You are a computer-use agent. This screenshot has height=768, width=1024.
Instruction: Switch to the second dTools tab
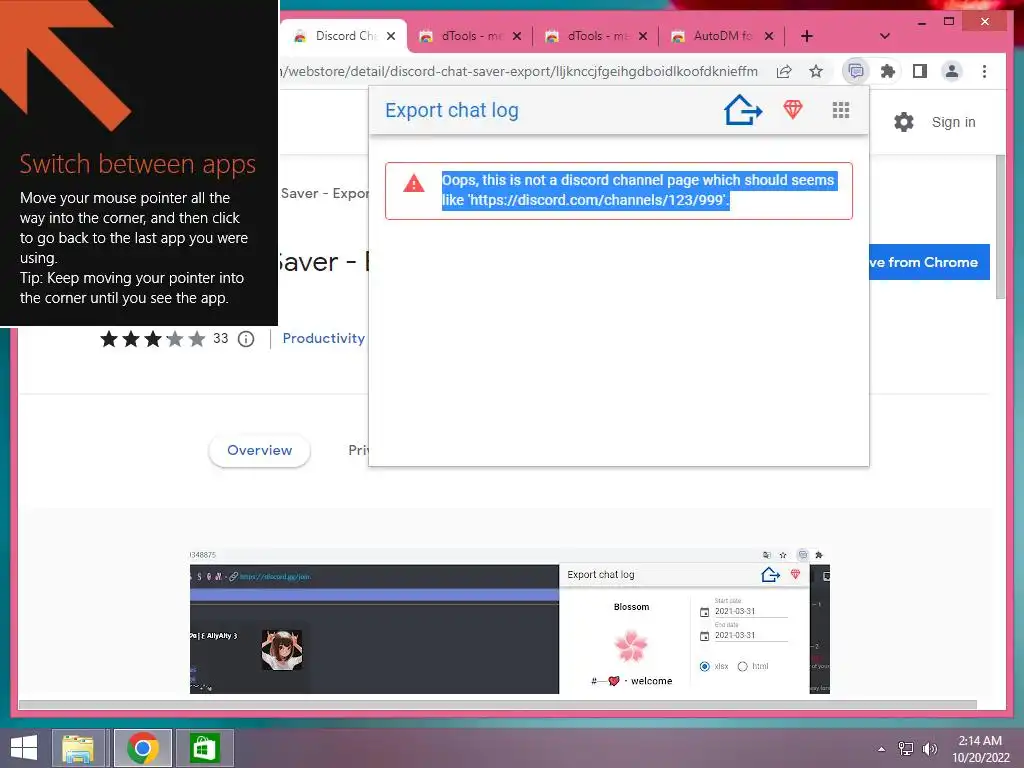pos(596,36)
